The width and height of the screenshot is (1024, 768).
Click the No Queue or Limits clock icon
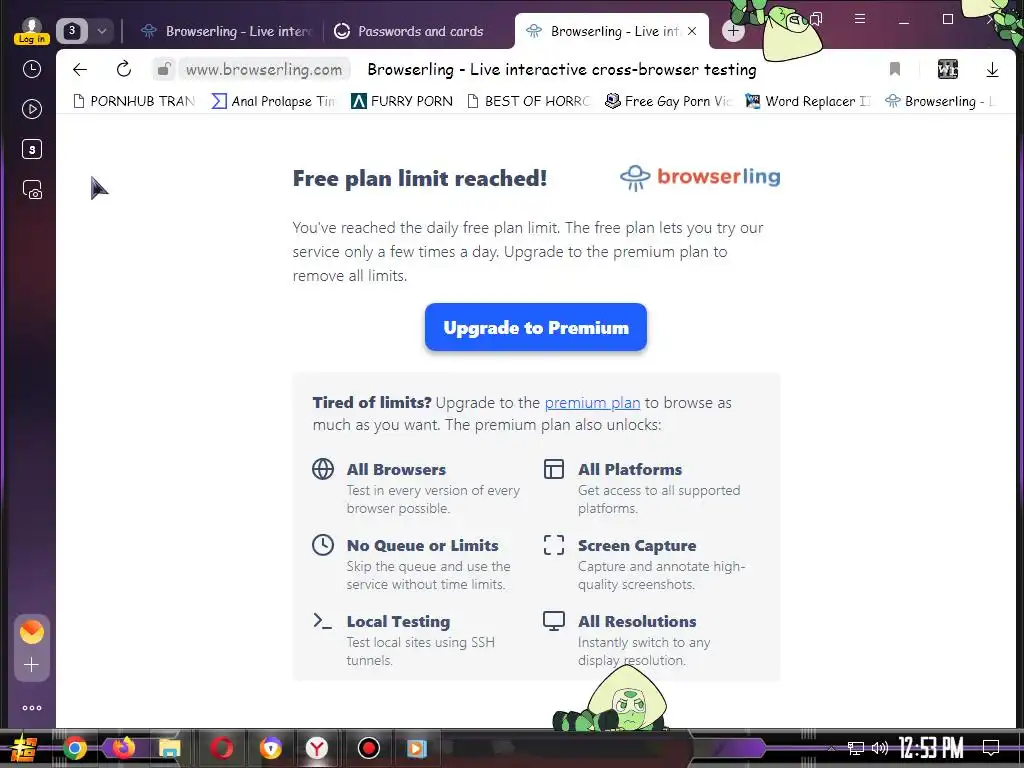tap(323, 545)
